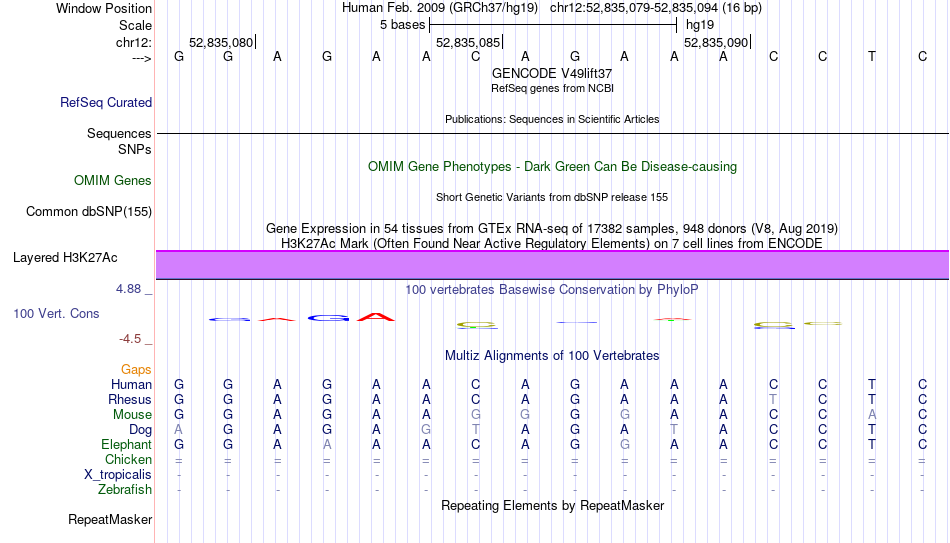Click the Sequences track label
Screen dimensions: 950x543
coord(119,133)
